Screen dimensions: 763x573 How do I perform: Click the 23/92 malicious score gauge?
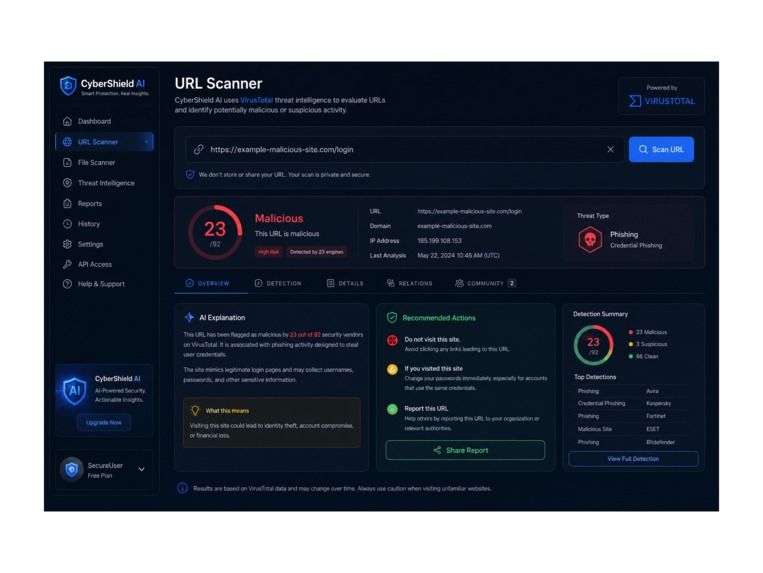215,233
